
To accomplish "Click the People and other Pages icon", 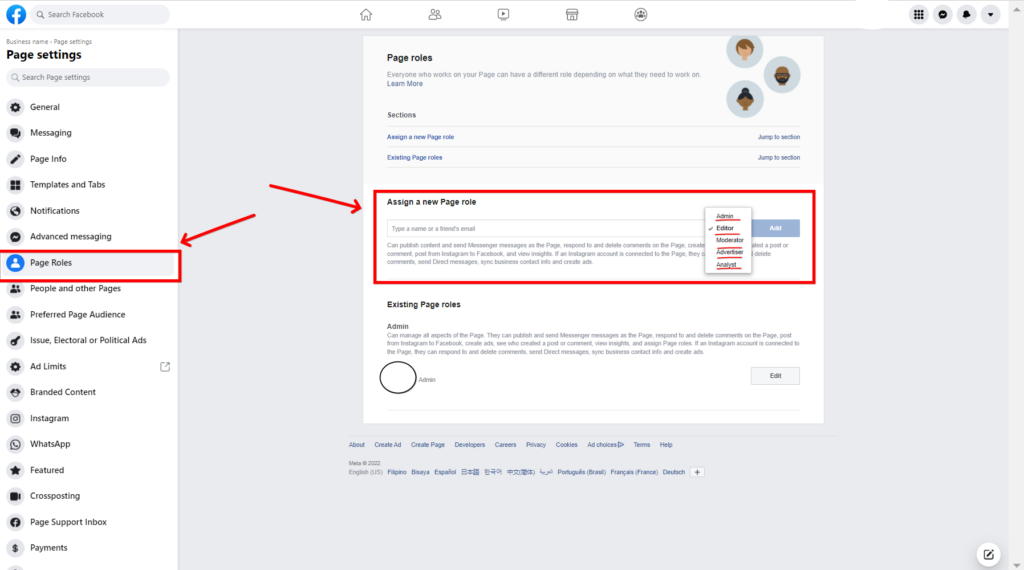I will pyautogui.click(x=16, y=289).
